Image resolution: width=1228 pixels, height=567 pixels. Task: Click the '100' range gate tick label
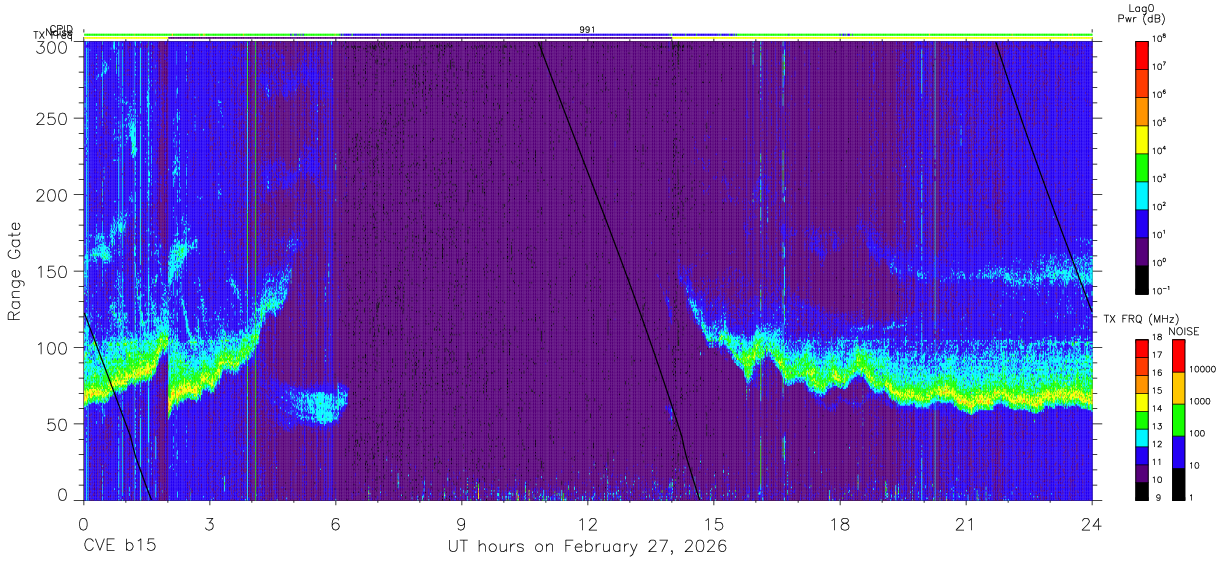[53, 347]
